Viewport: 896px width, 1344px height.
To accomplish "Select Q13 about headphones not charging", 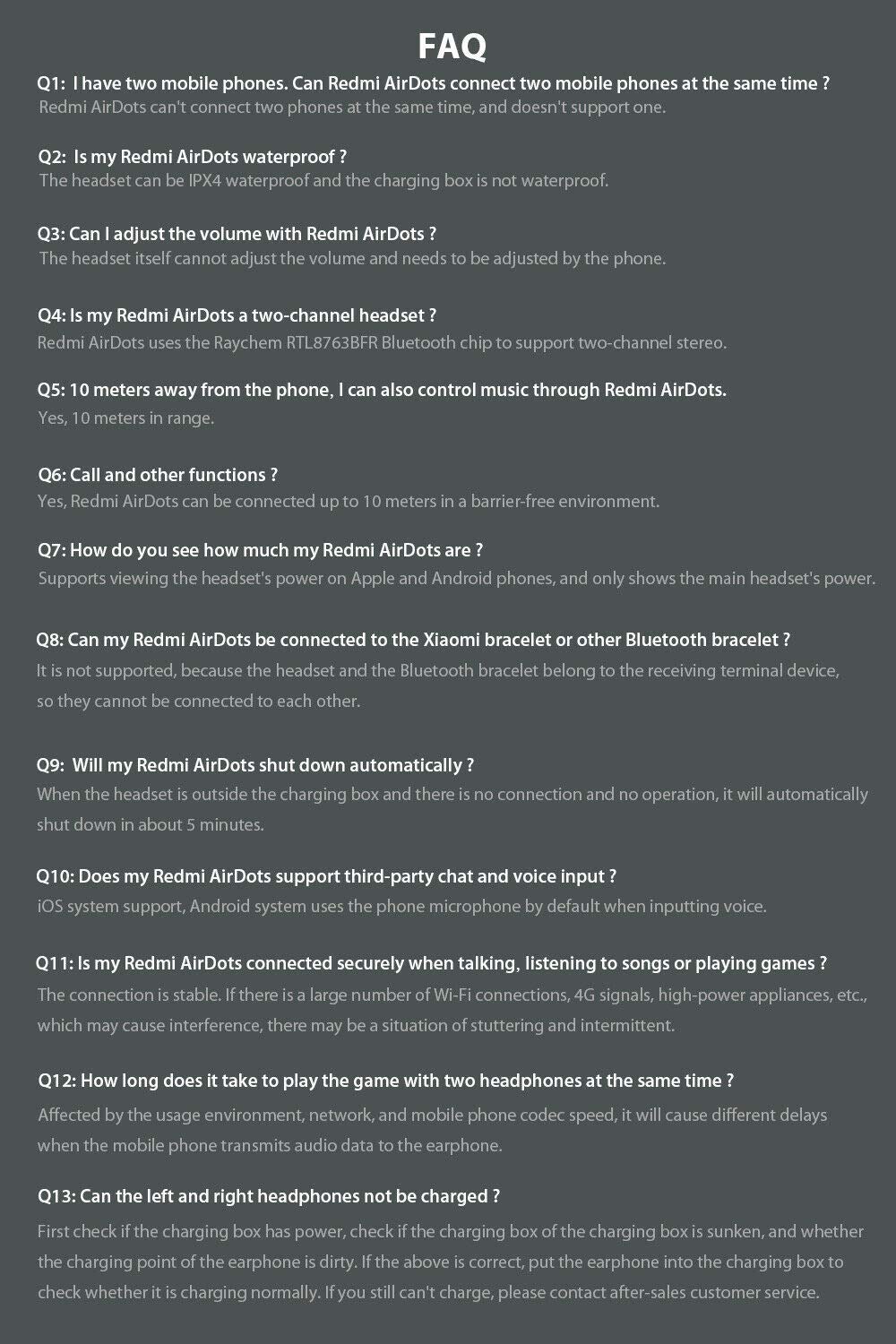I will (x=269, y=1196).
